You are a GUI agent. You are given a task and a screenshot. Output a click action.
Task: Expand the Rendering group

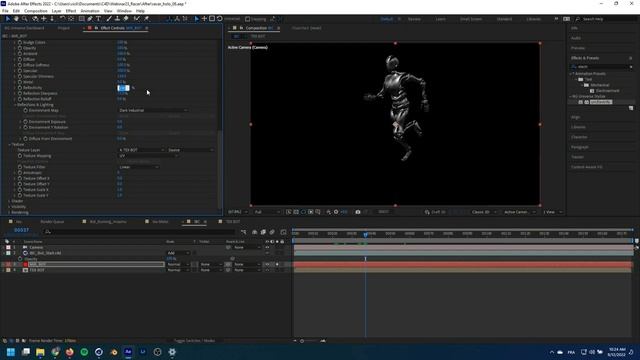click(9, 212)
